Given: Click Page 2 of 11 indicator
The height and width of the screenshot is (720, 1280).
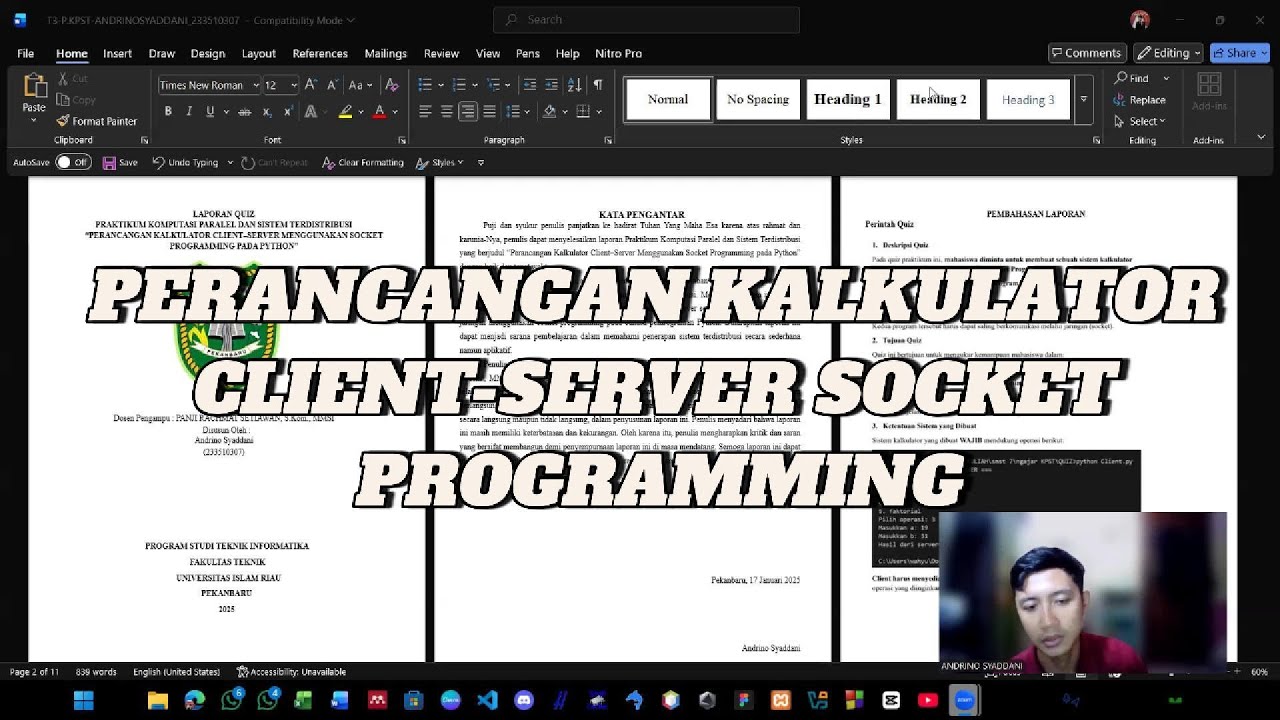Looking at the screenshot, I should coord(35,672).
